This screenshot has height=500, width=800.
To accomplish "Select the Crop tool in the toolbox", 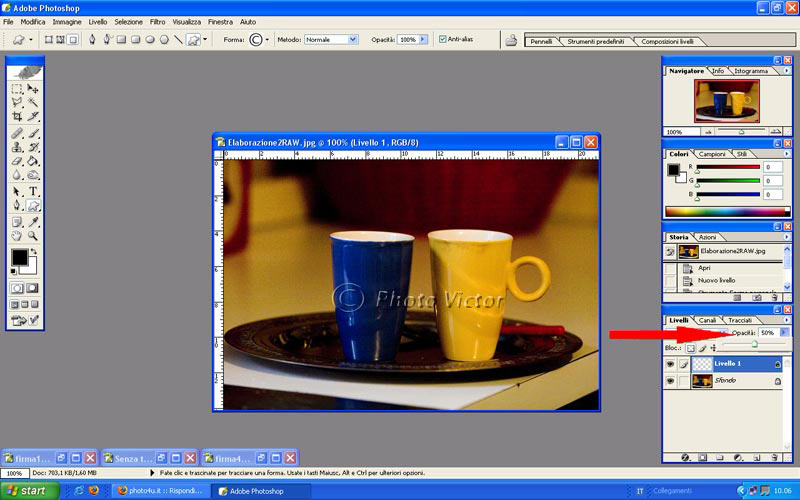I will [x=17, y=116].
